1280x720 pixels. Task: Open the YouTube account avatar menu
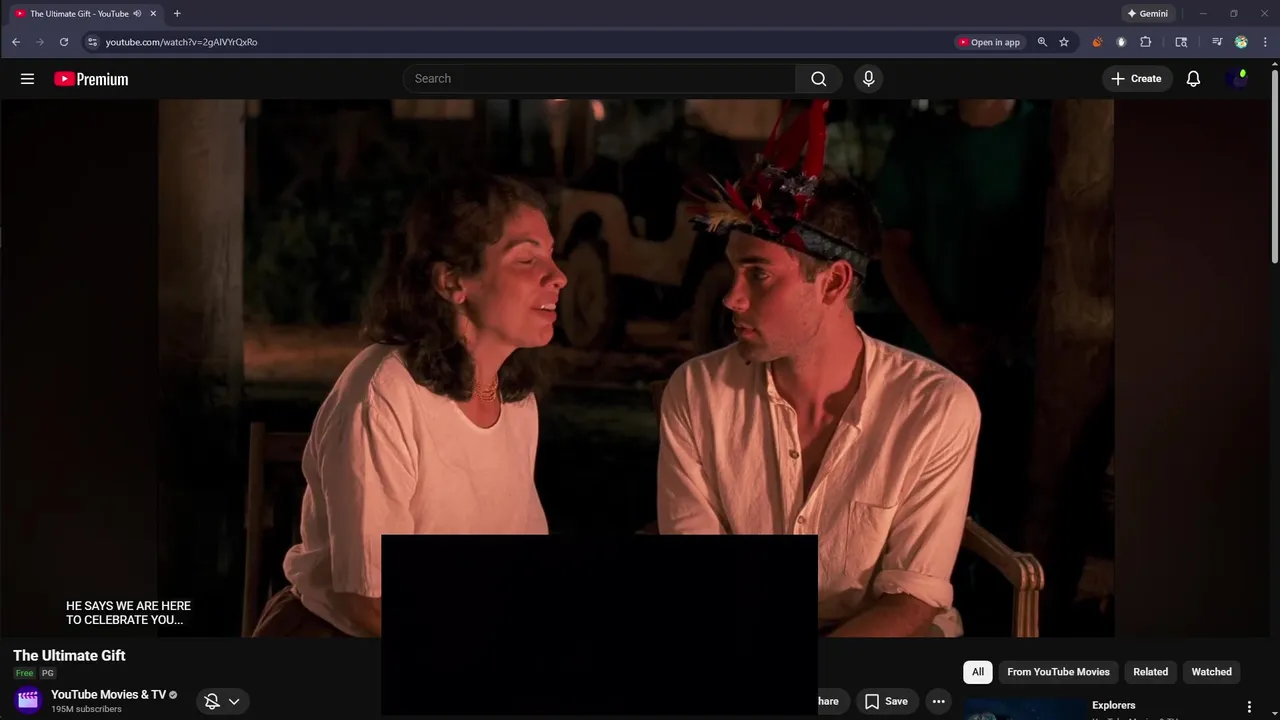(x=1238, y=79)
